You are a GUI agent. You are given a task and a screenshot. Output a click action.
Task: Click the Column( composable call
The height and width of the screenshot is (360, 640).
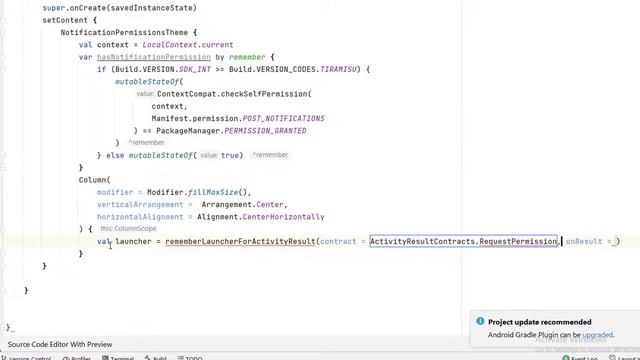pyautogui.click(x=95, y=180)
